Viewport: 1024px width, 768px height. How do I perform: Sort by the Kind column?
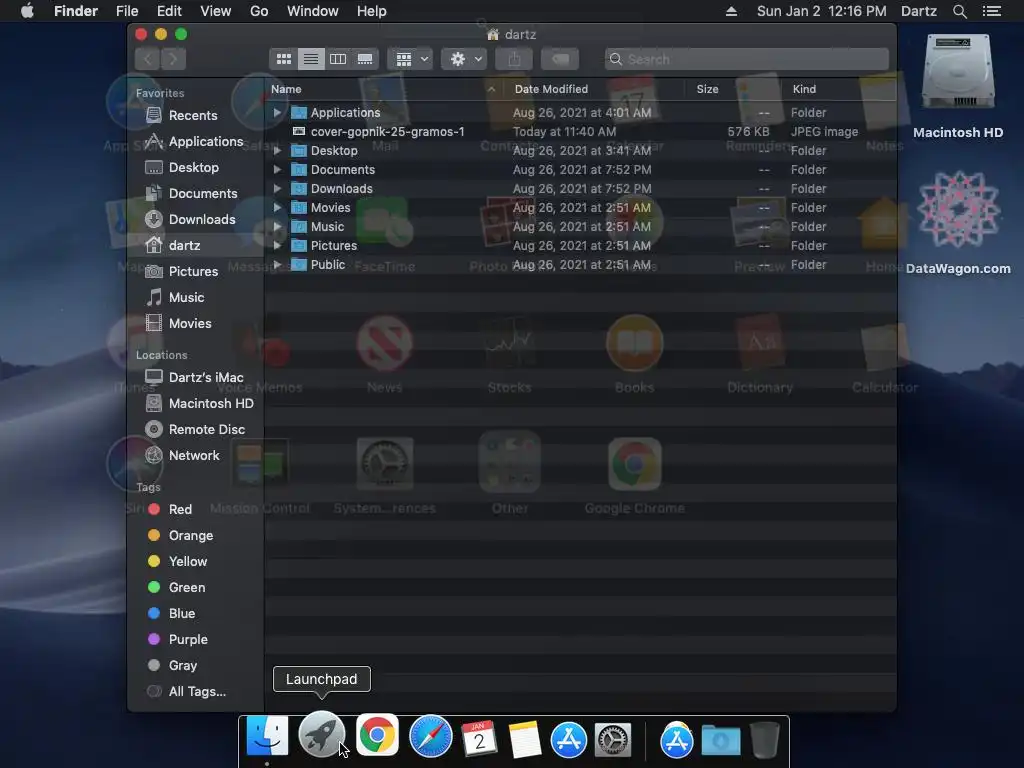pos(839,89)
